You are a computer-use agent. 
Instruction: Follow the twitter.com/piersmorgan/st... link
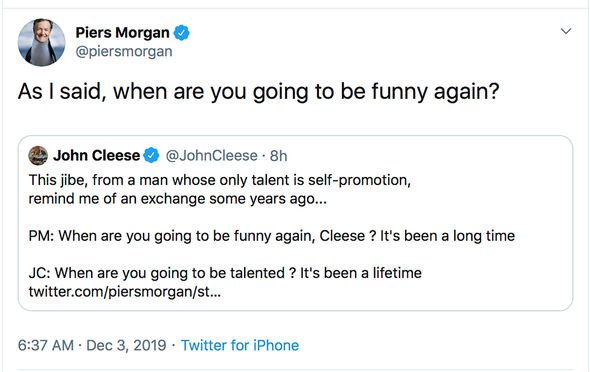125,292
